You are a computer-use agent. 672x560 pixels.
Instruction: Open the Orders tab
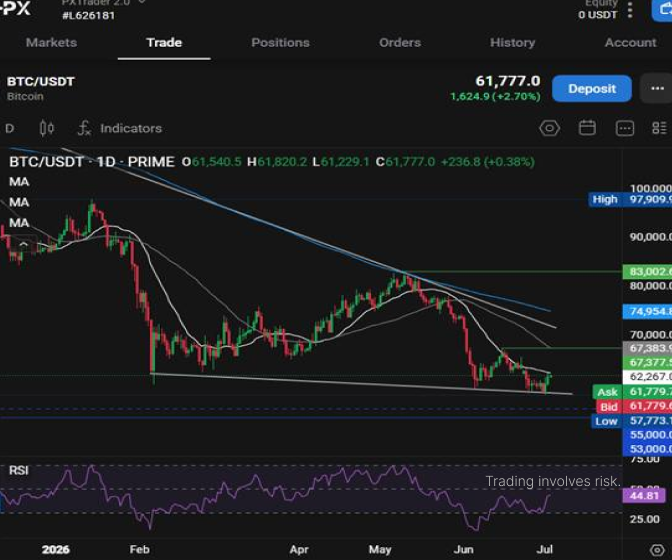(x=400, y=42)
